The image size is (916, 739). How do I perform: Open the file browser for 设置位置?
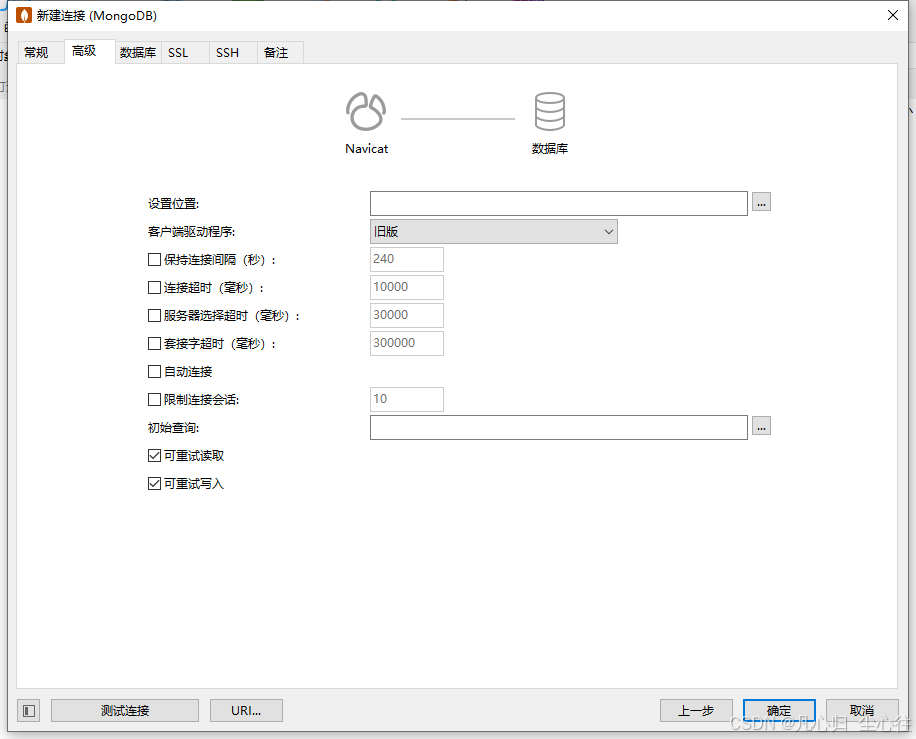pos(761,202)
